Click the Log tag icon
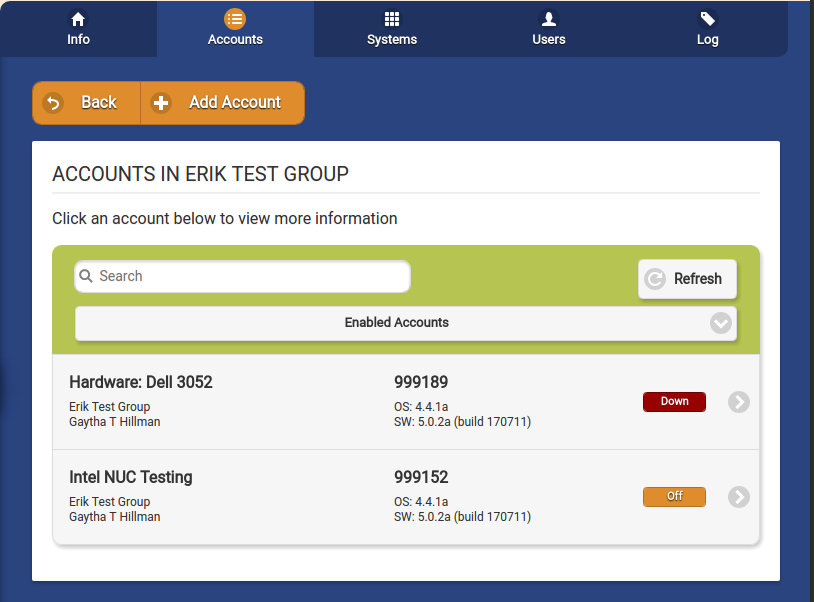The width and height of the screenshot is (814, 602). pyautogui.click(x=708, y=19)
